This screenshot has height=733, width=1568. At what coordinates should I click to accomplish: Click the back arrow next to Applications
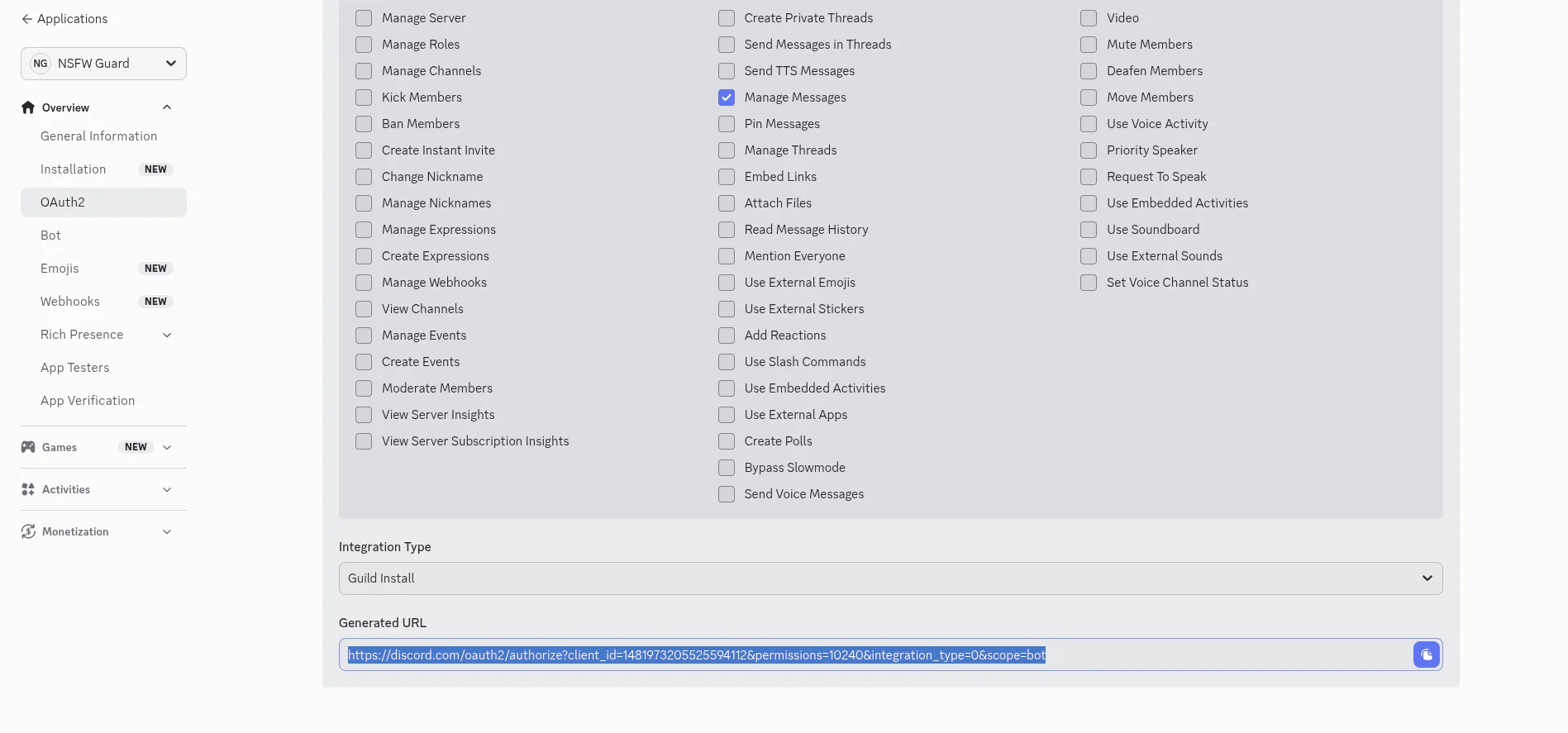click(x=26, y=19)
